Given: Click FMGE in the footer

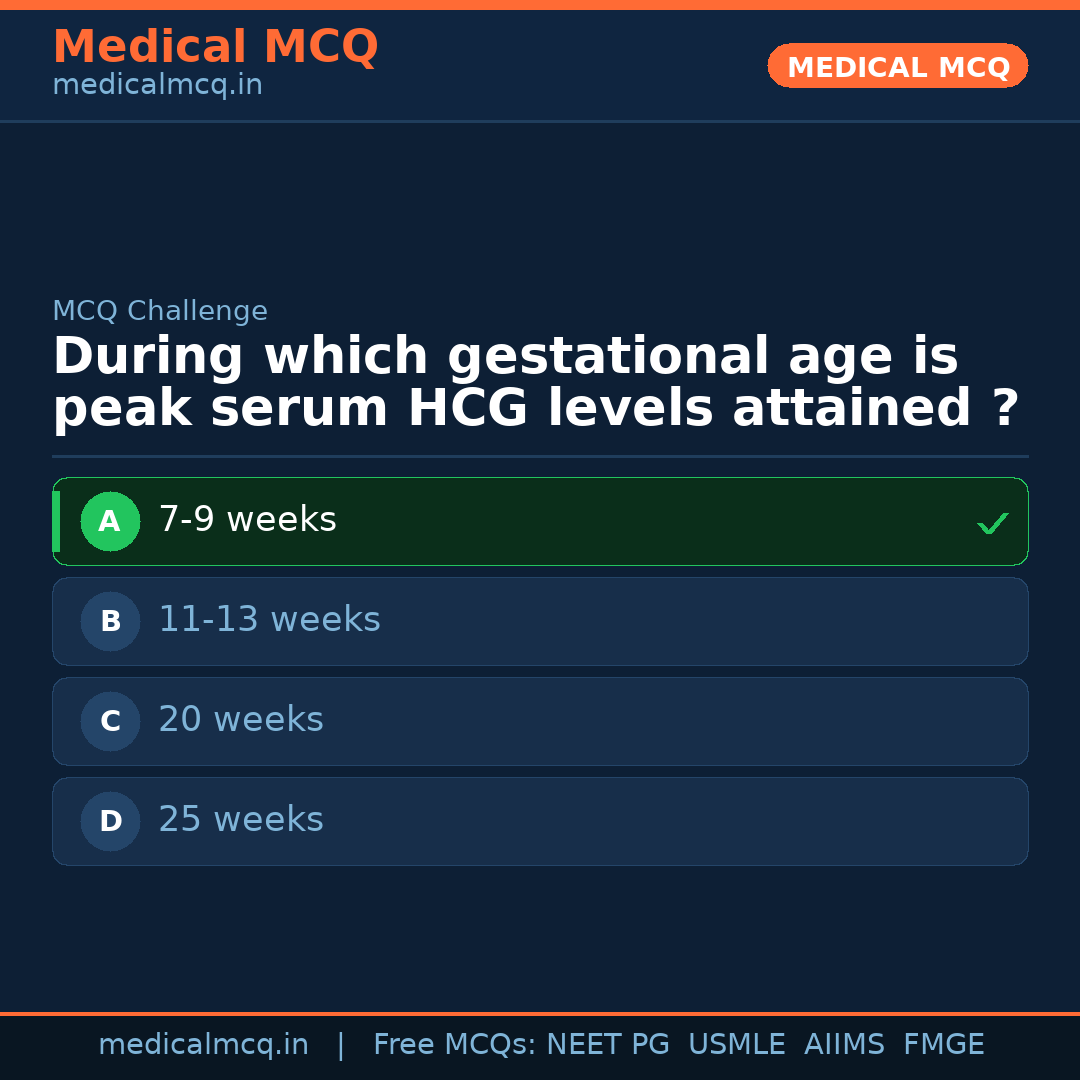Looking at the screenshot, I should pyautogui.click(x=943, y=1045).
